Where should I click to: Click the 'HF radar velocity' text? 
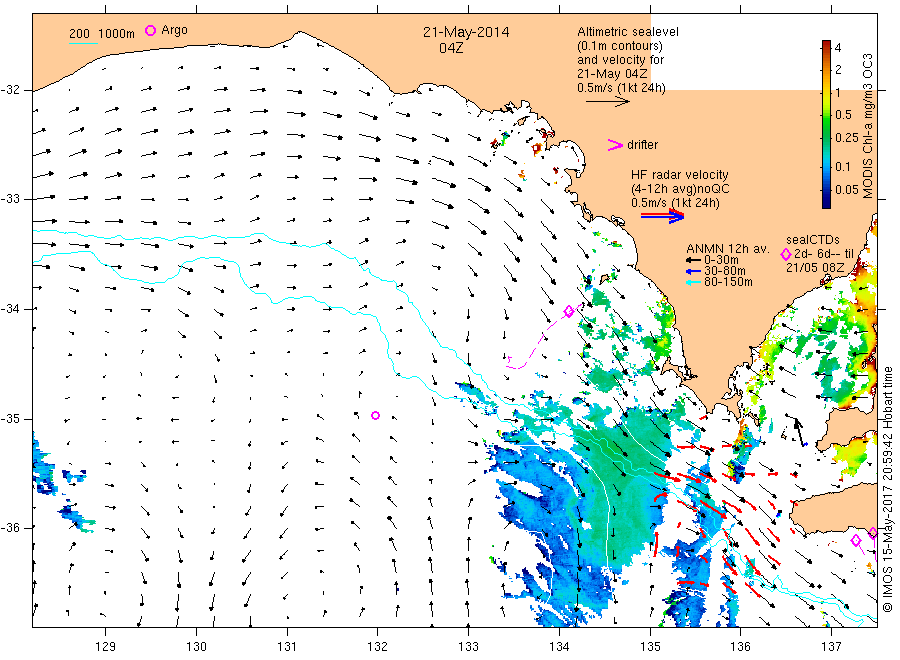(x=680, y=175)
